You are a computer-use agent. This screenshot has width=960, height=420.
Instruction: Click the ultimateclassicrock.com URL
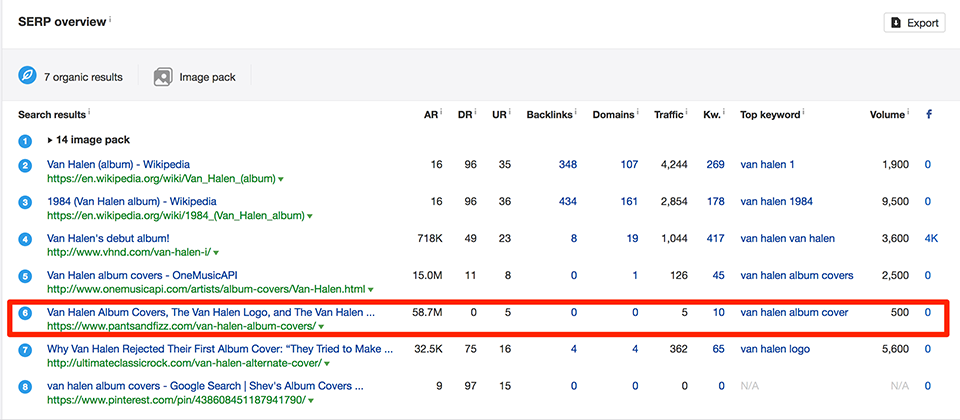pyautogui.click(x=184, y=363)
